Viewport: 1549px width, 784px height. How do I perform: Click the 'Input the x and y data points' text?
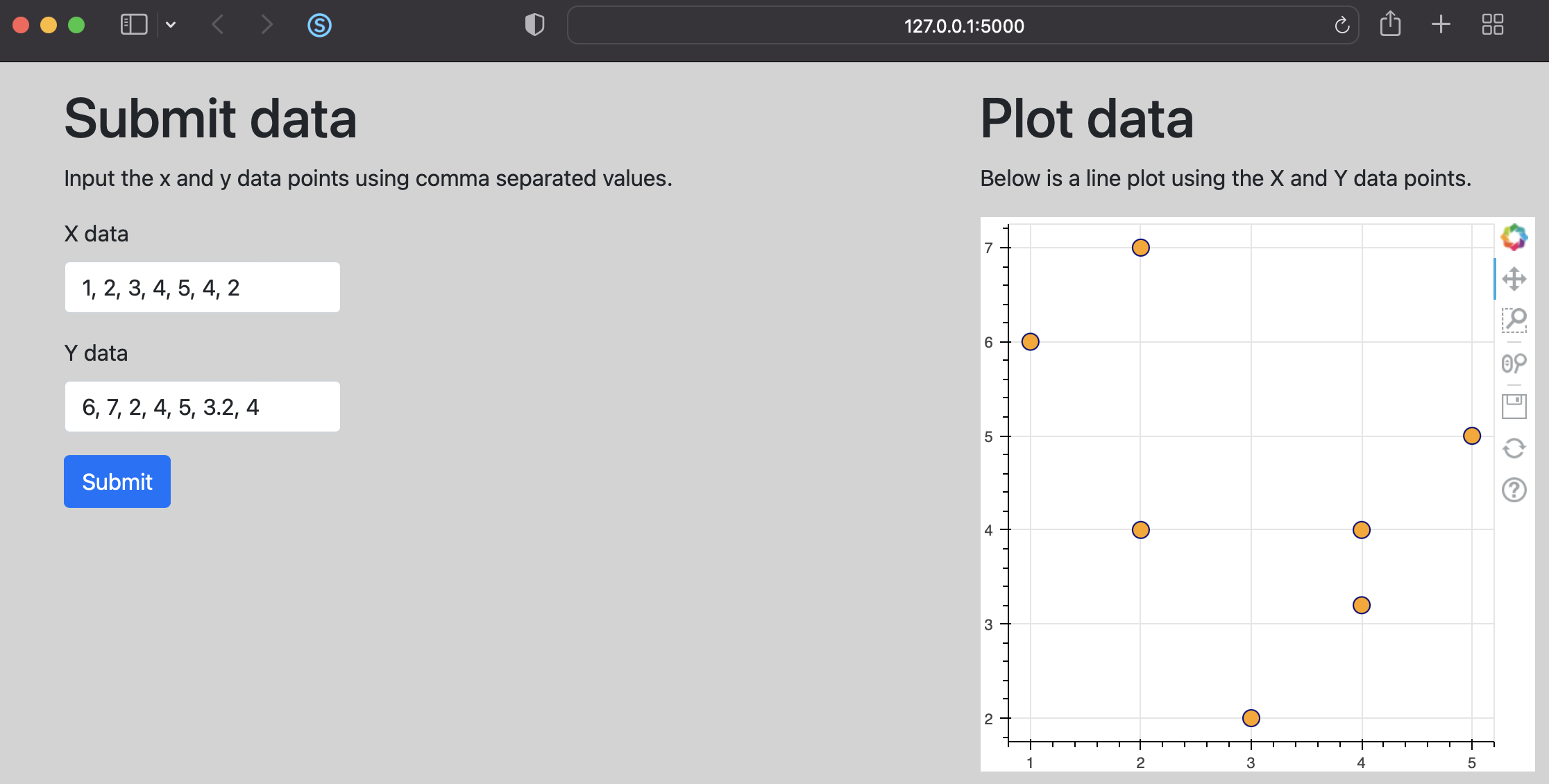pyautogui.click(x=369, y=178)
